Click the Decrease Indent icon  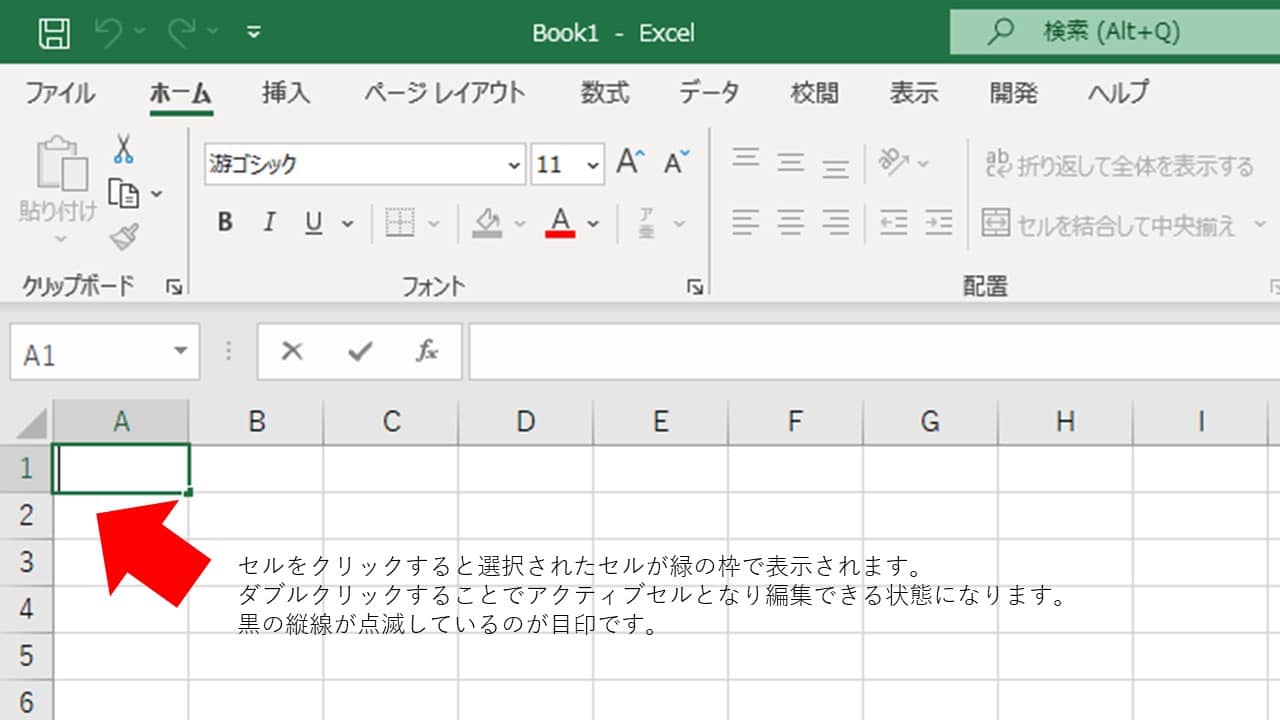coord(893,223)
